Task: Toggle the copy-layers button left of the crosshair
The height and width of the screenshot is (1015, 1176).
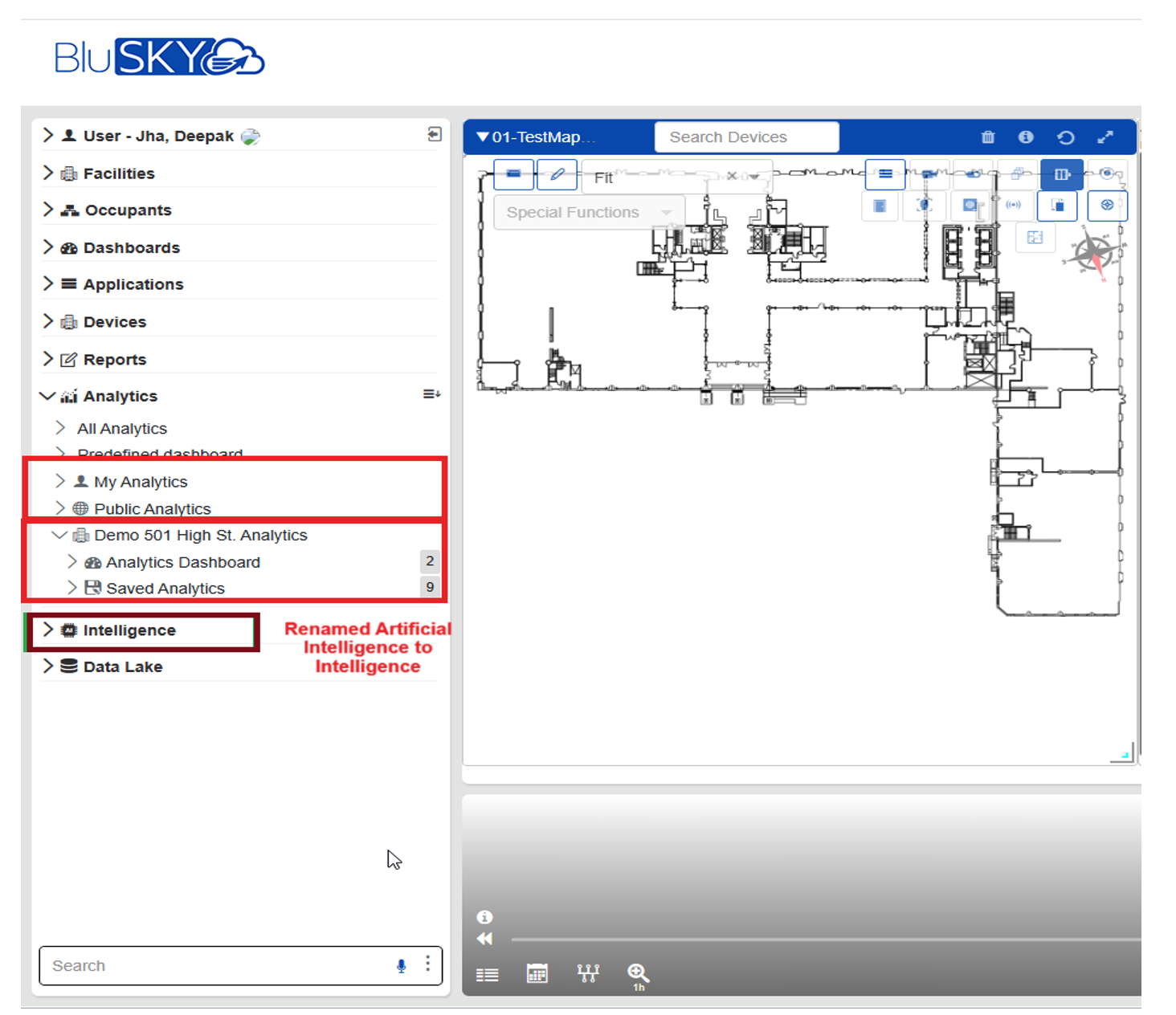Action: pyautogui.click(x=1058, y=206)
